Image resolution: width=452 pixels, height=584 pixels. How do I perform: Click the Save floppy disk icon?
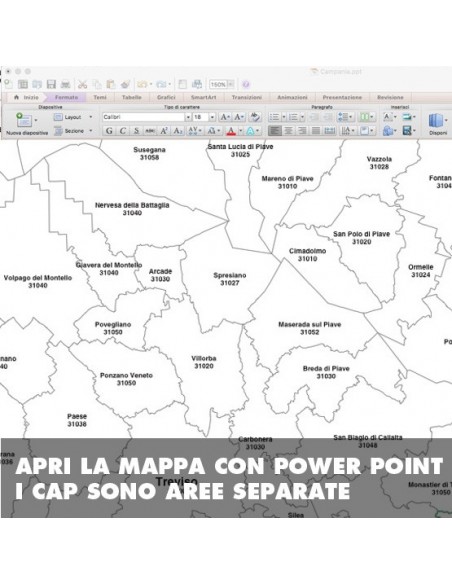(51, 85)
